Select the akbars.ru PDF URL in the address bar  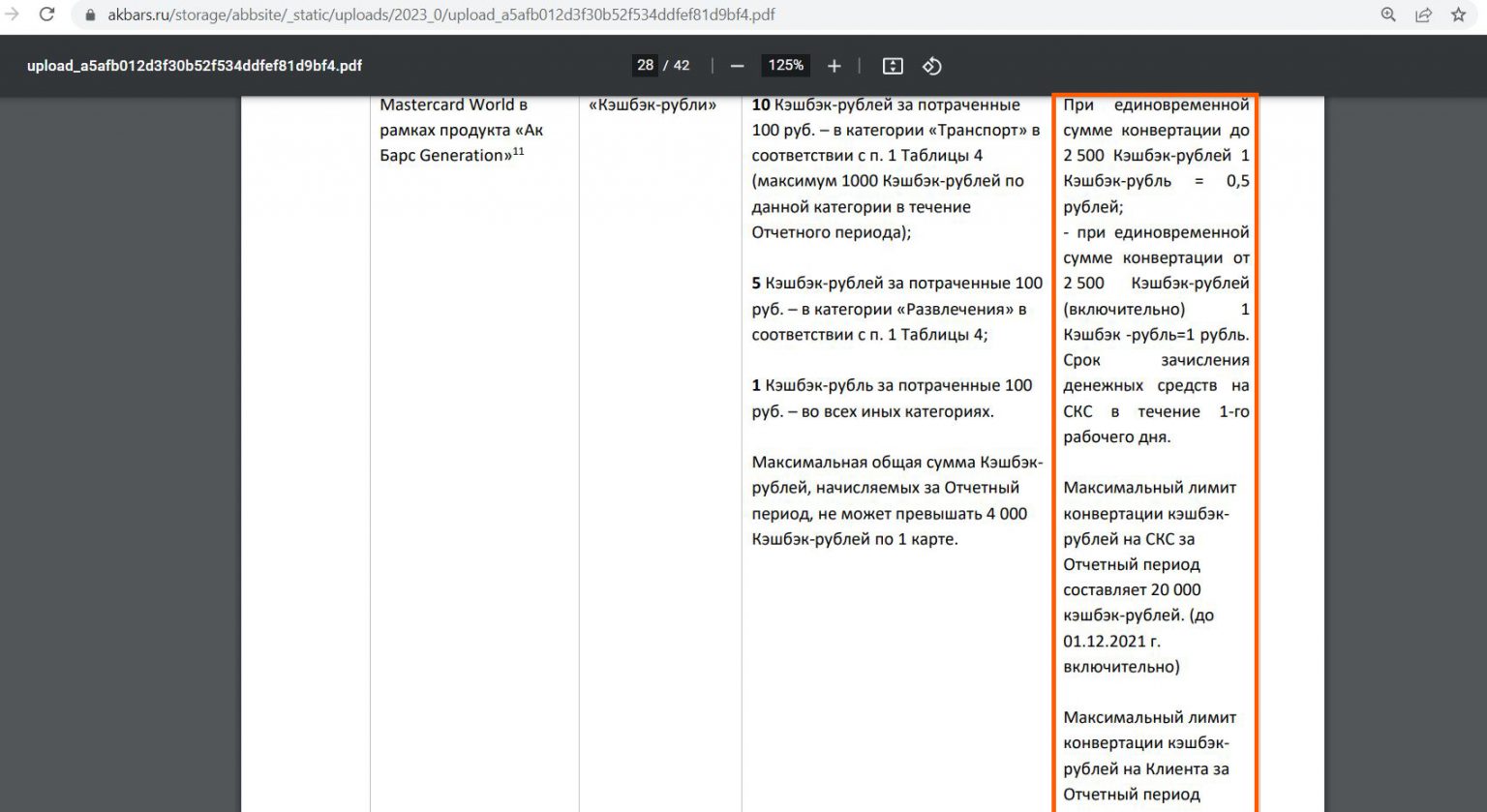[x=441, y=15]
